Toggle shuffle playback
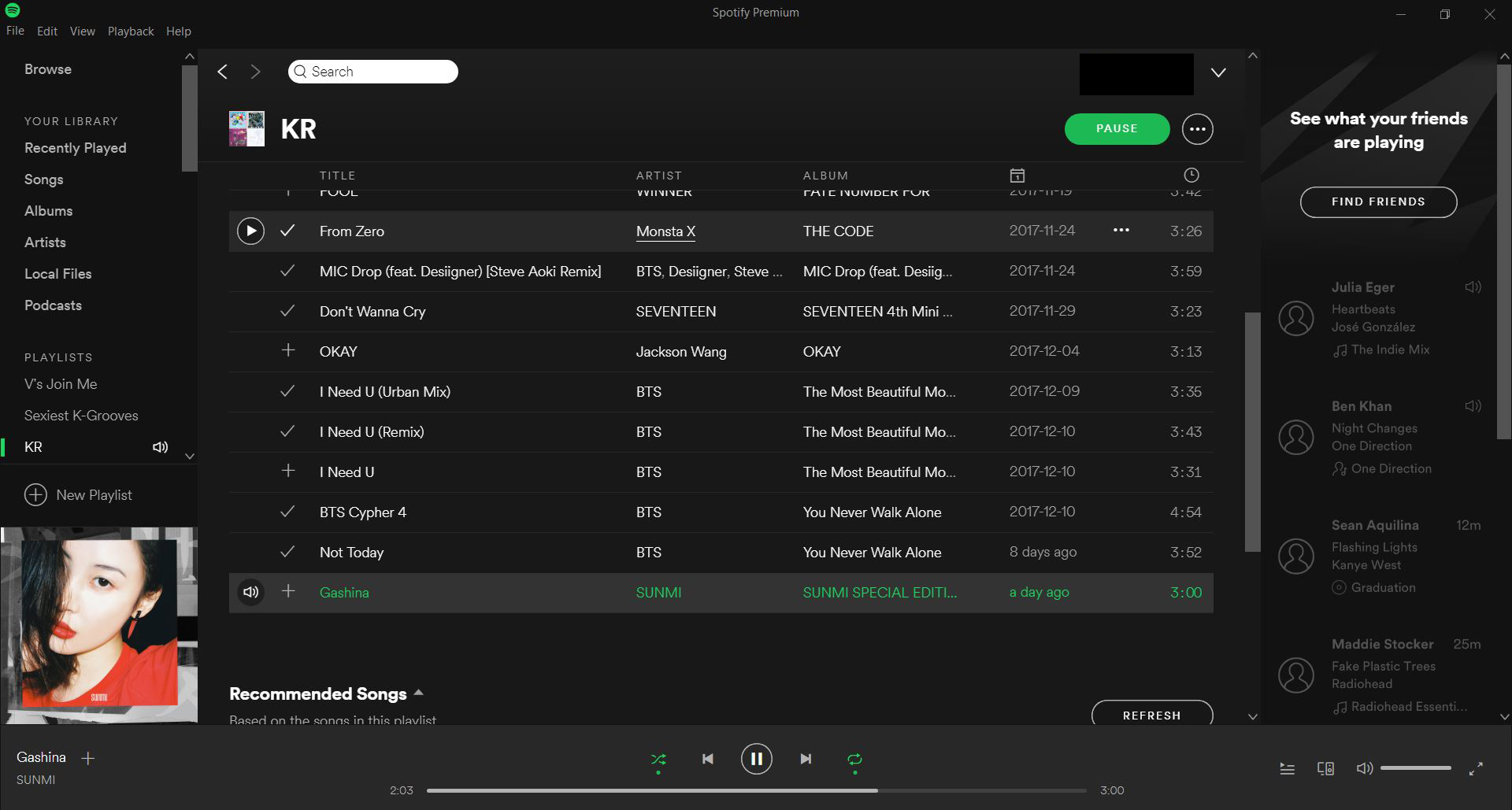 pos(658,760)
